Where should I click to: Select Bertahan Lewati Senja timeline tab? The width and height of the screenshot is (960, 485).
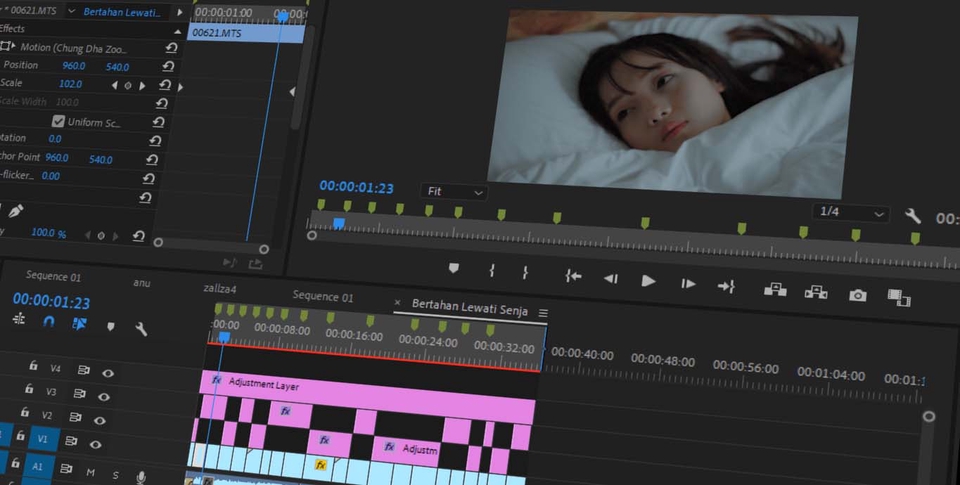[x=470, y=307]
